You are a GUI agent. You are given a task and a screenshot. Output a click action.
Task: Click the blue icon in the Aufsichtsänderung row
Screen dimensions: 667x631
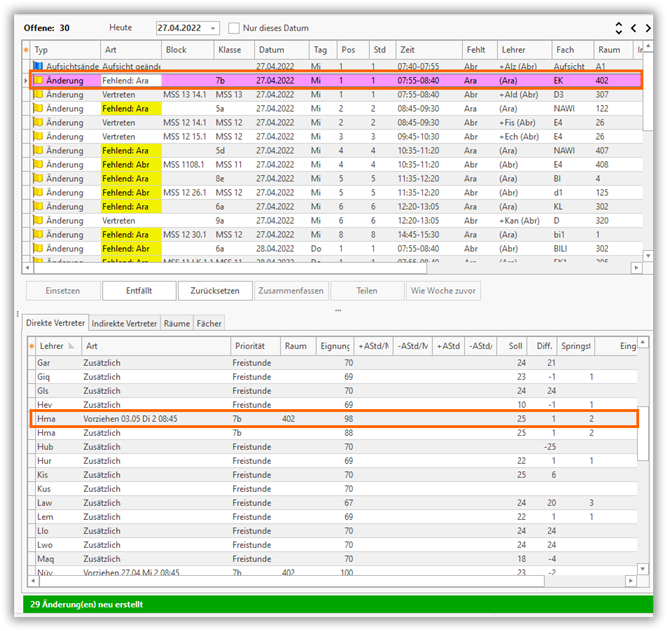(38, 65)
